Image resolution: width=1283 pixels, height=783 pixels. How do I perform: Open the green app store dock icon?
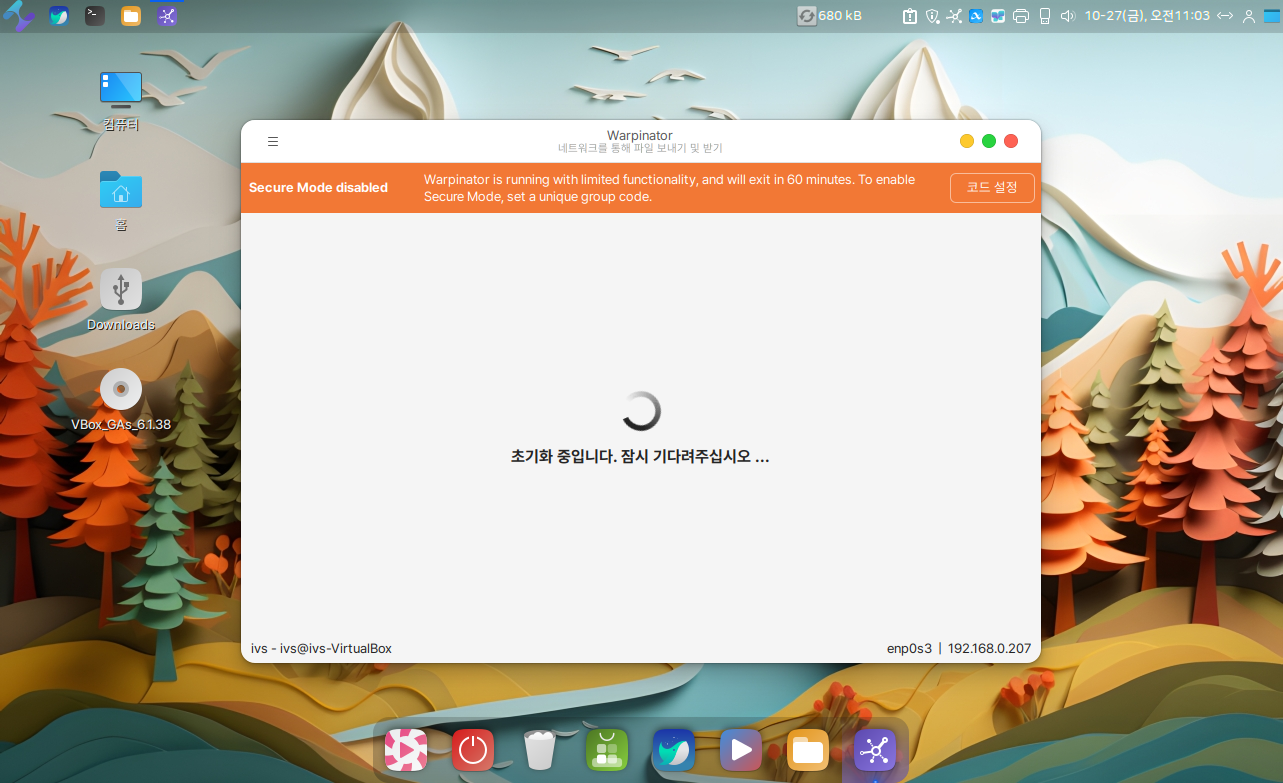606,750
